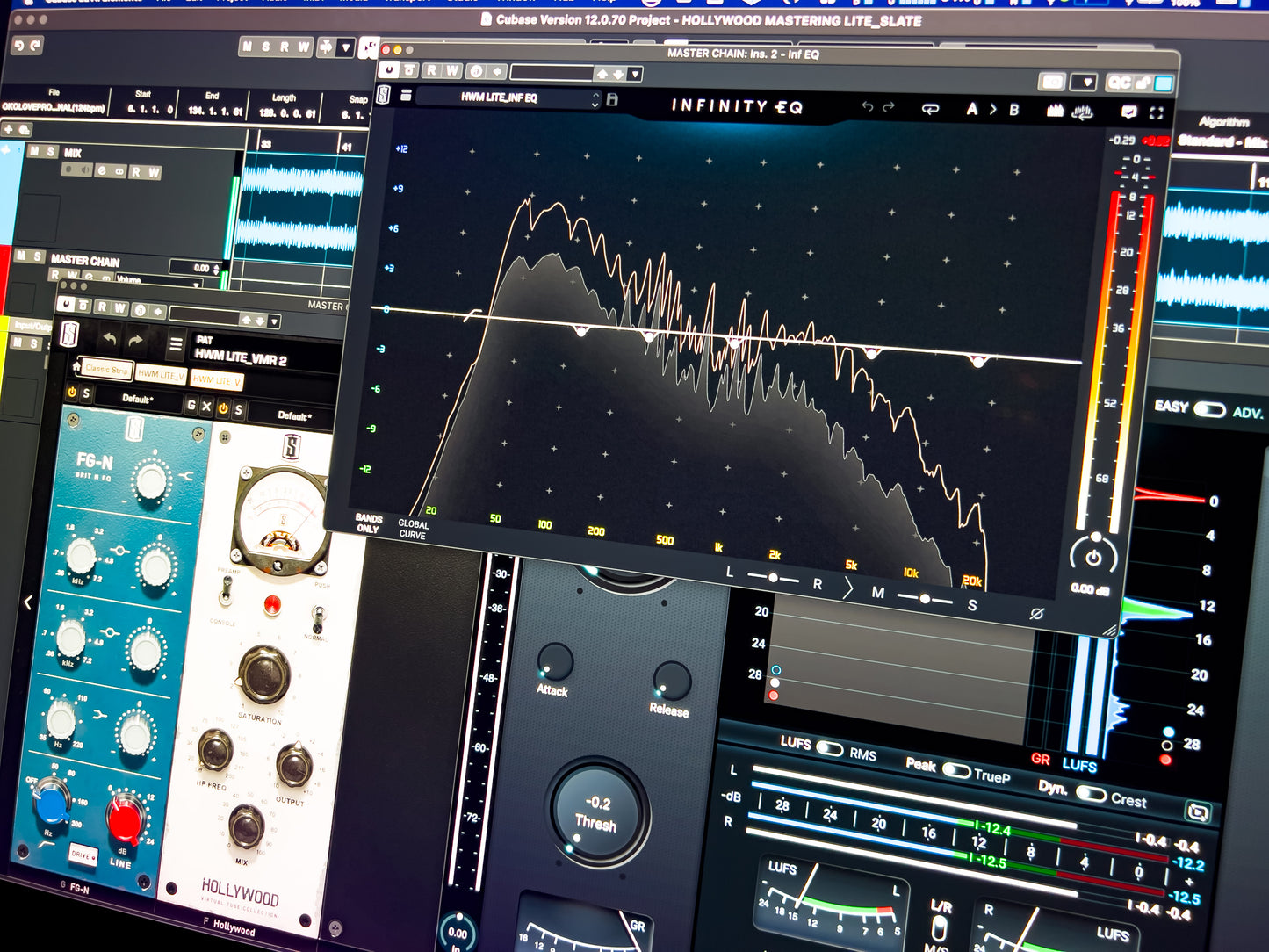Click QC button in Inf EQ window
The width and height of the screenshot is (1269, 952).
(1119, 83)
